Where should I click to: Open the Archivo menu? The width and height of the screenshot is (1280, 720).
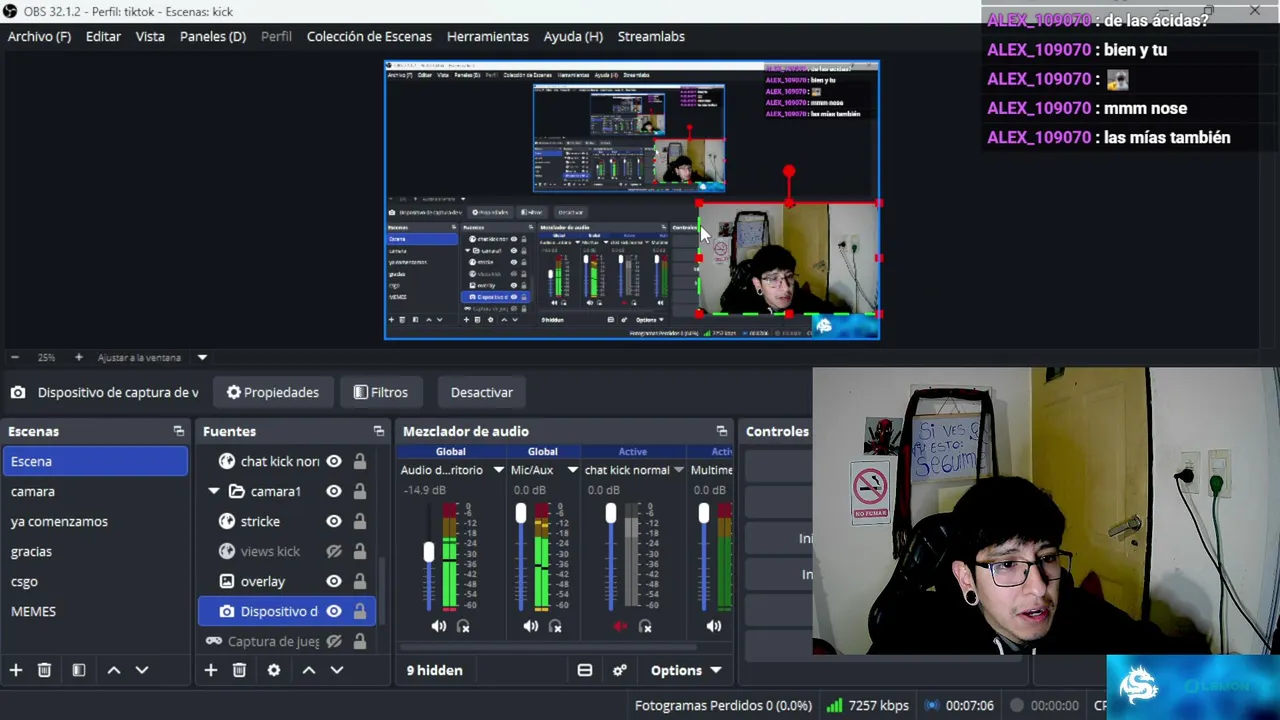39,36
